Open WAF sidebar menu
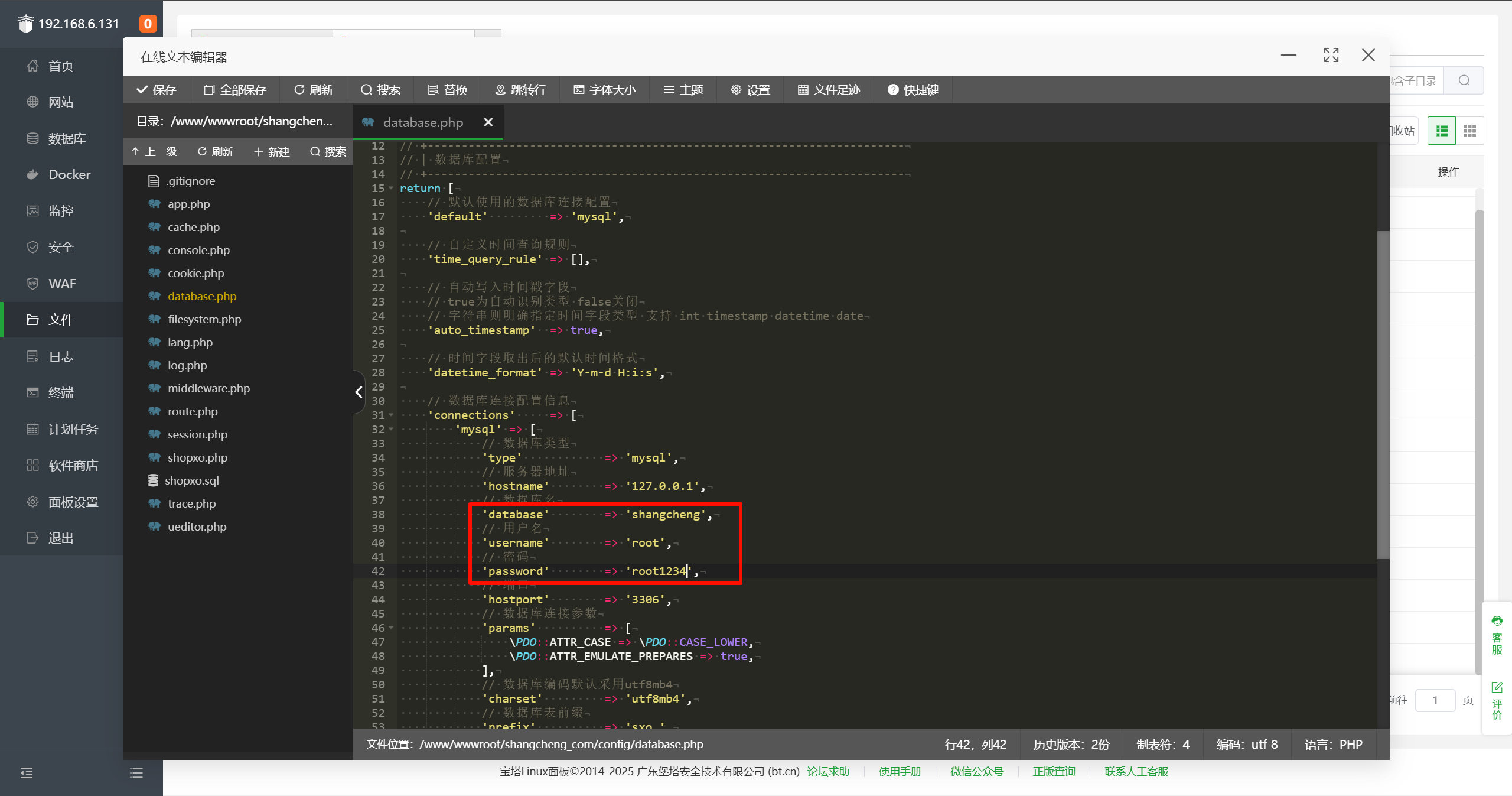 61,284
